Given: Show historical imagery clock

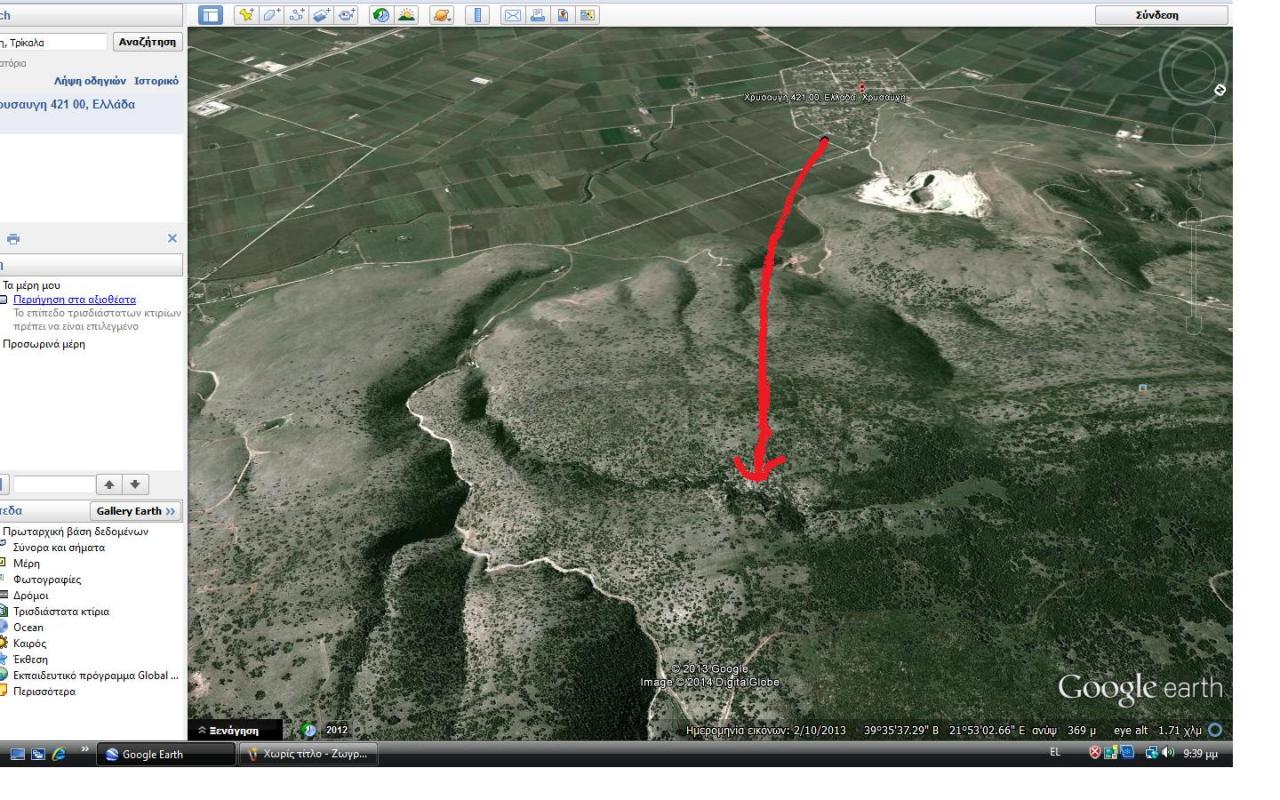Looking at the screenshot, I should pyautogui.click(x=381, y=15).
